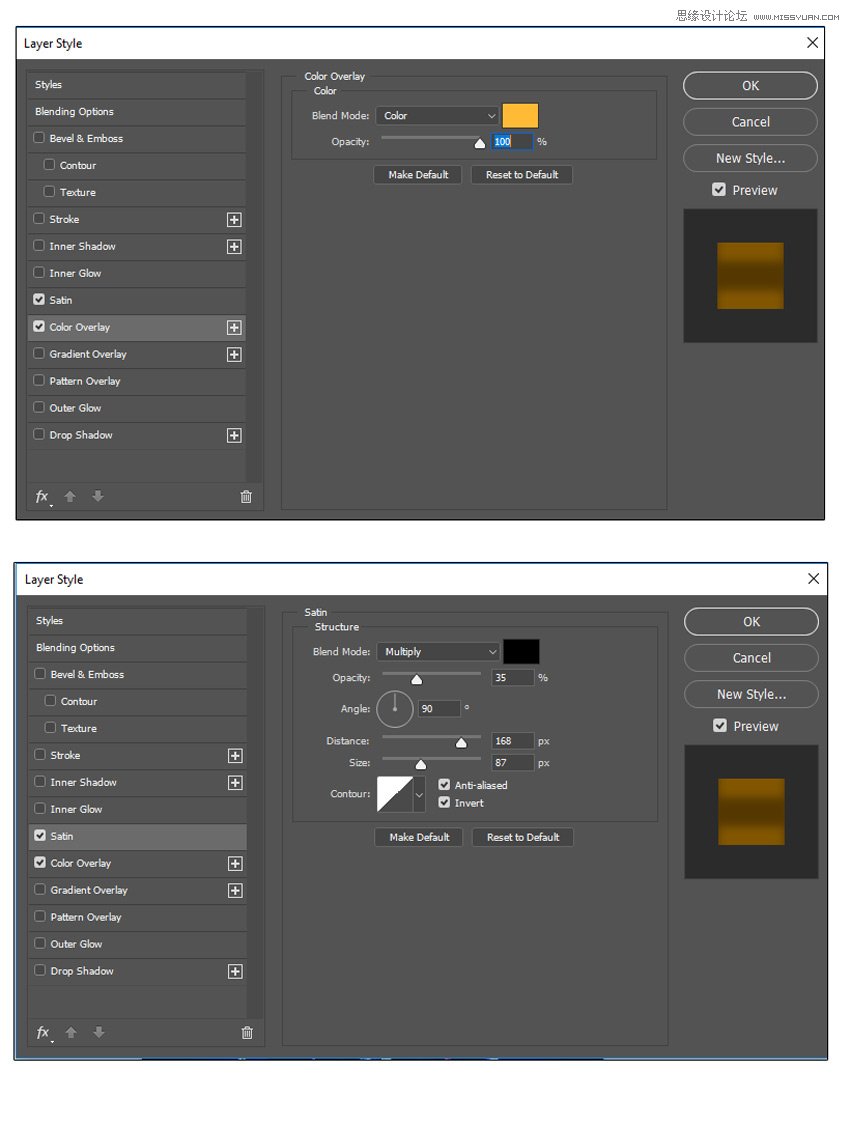The image size is (850, 1127).
Task: Click Satin Size slider handle
Action: pyautogui.click(x=421, y=765)
